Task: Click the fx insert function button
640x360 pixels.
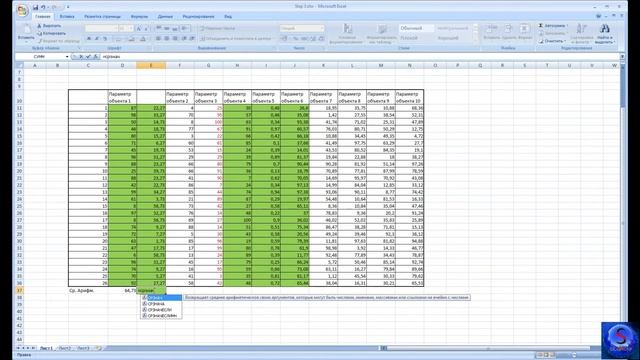Action: click(x=96, y=57)
